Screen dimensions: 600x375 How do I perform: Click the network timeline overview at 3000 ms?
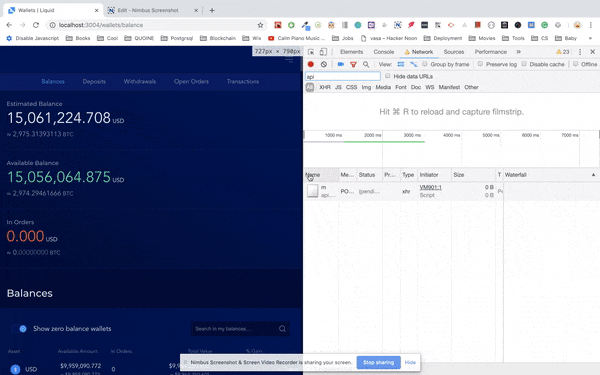(x=412, y=135)
